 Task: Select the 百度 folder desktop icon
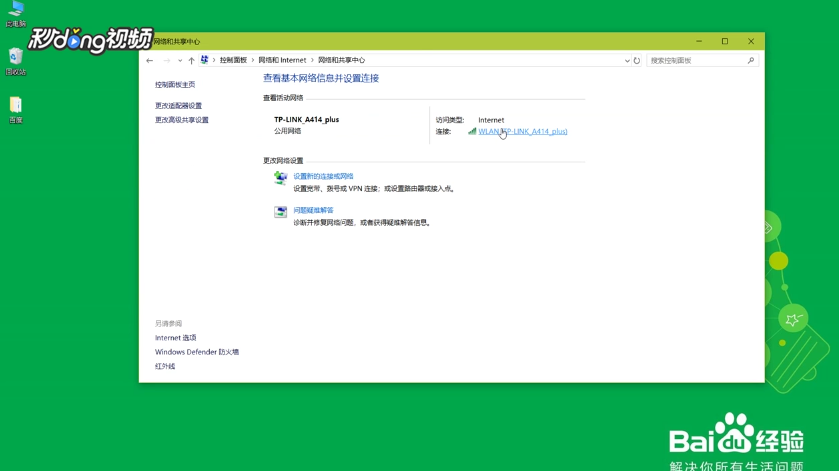pos(16,110)
